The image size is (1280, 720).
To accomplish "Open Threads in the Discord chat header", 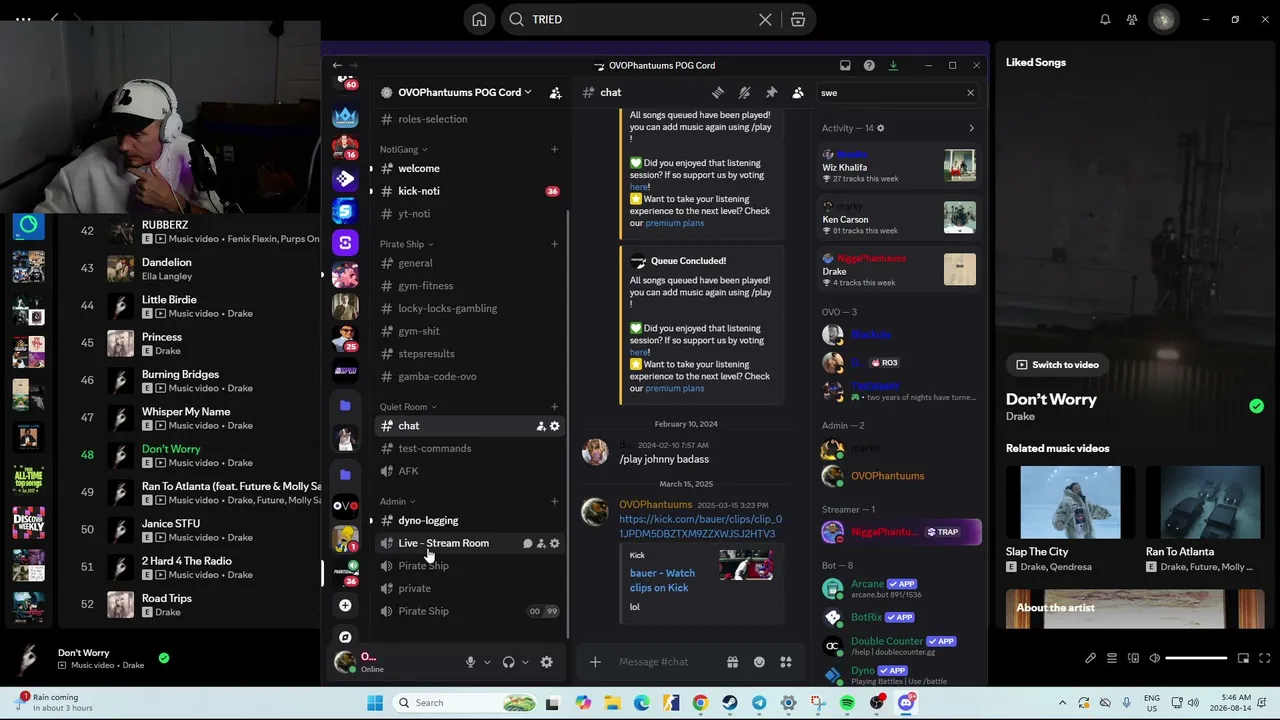I will coord(718,93).
